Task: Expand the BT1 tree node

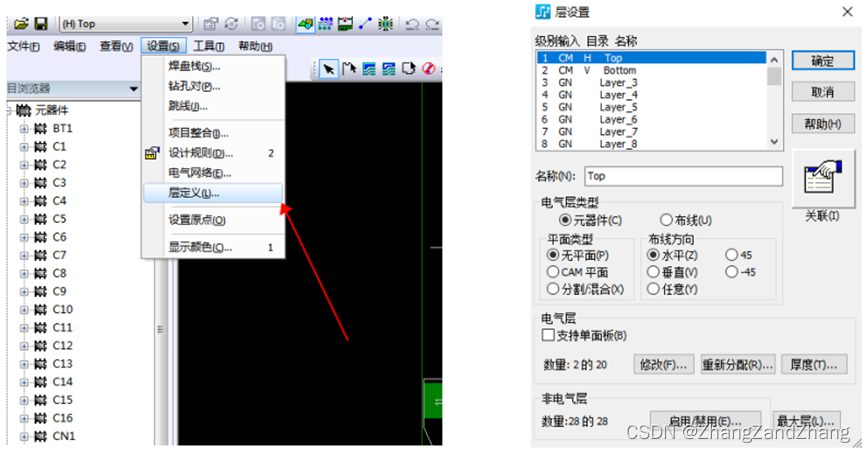Action: (x=24, y=129)
